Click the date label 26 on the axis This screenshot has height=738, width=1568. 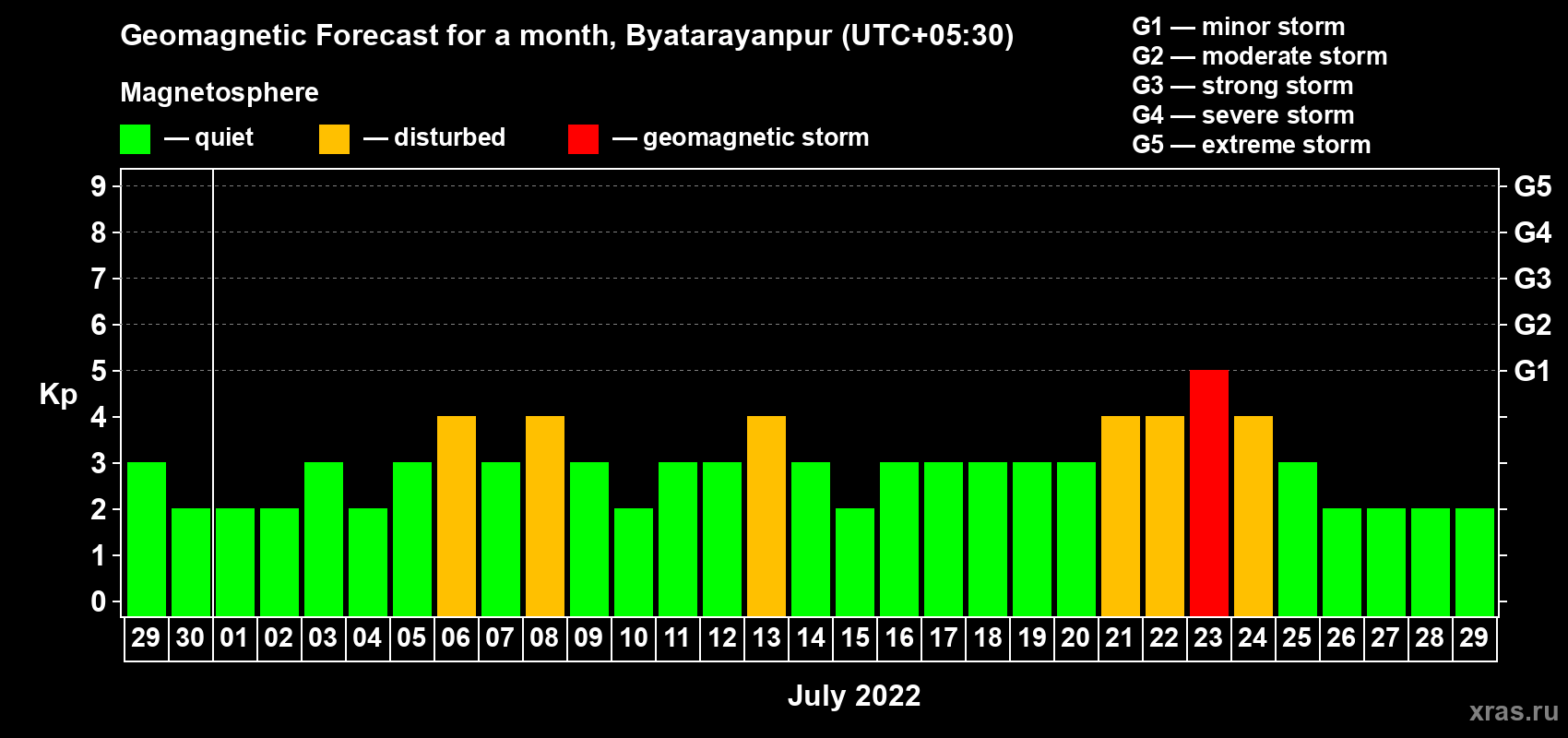1341,637
